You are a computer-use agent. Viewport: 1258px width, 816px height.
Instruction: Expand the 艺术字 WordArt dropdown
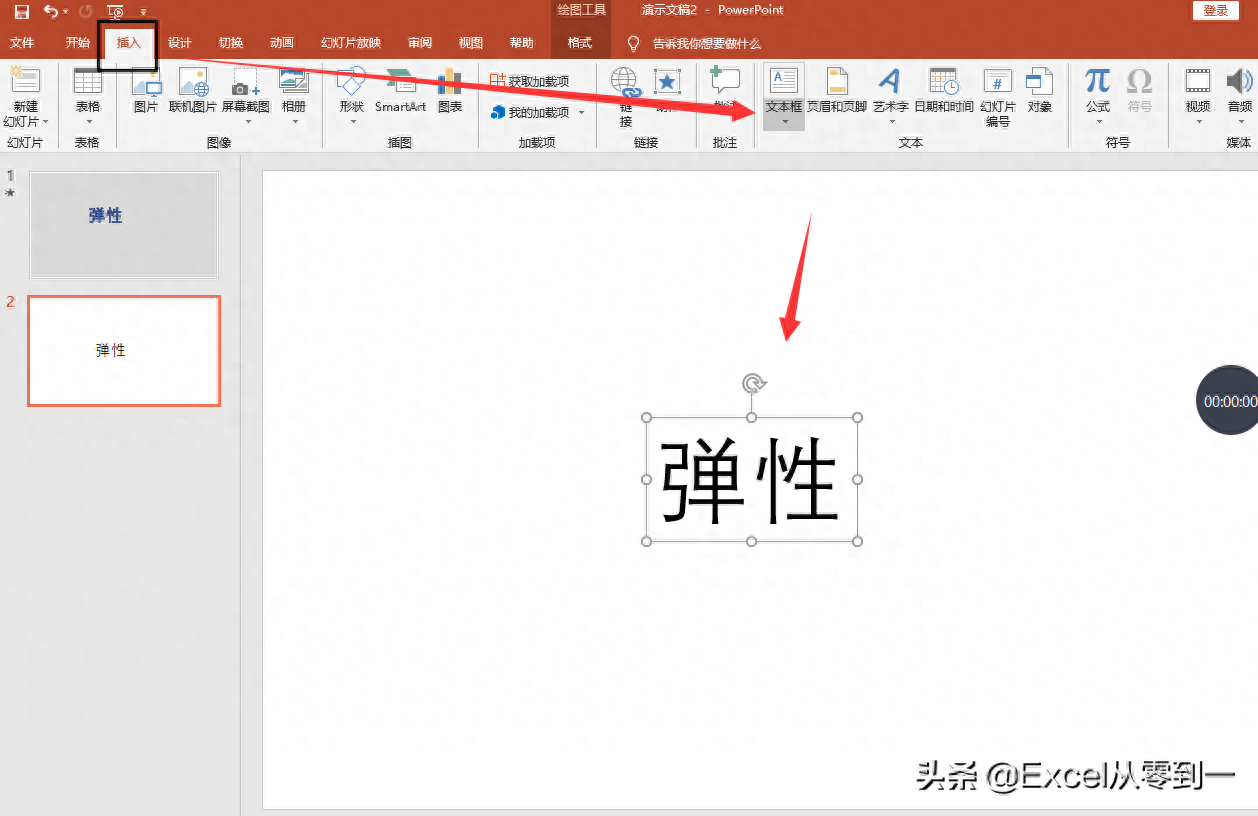point(891,122)
